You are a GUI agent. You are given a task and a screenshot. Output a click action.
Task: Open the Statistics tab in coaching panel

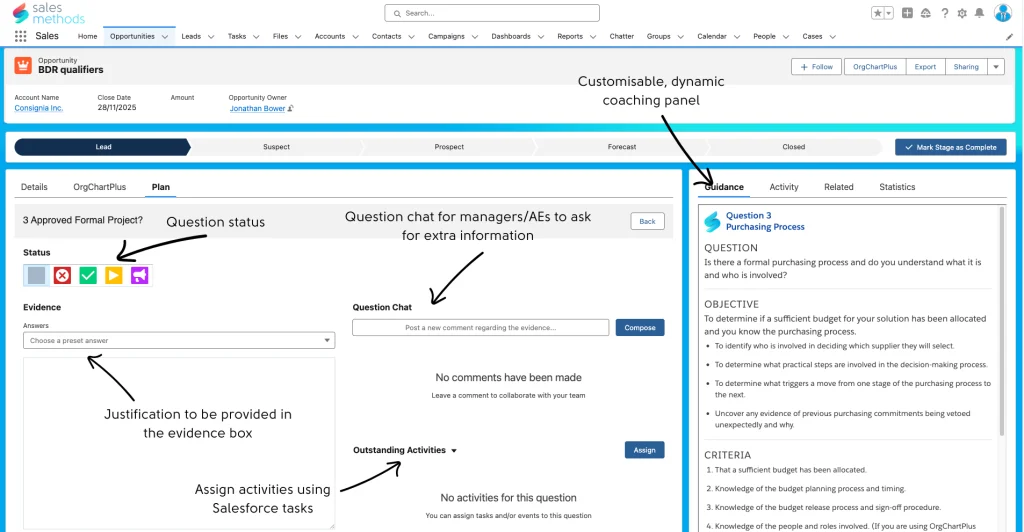(x=897, y=187)
